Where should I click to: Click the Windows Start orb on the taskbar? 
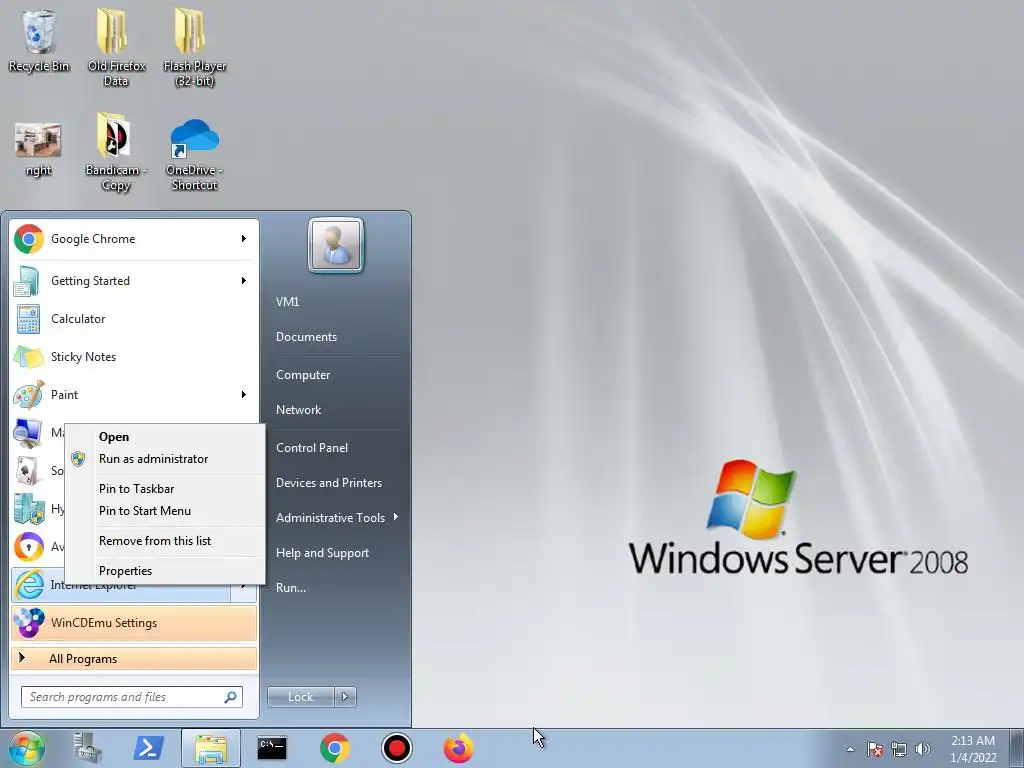(27, 748)
